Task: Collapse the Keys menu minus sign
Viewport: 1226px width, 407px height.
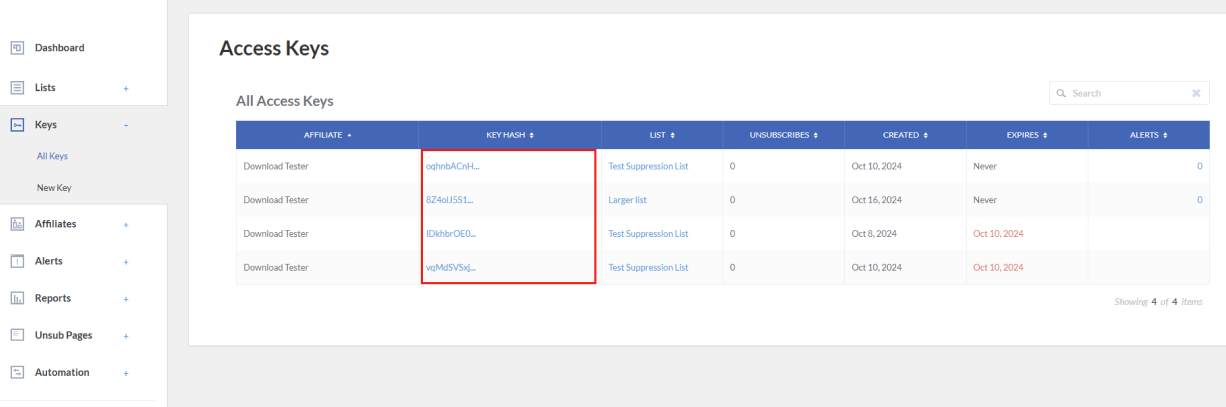Action: [126, 125]
